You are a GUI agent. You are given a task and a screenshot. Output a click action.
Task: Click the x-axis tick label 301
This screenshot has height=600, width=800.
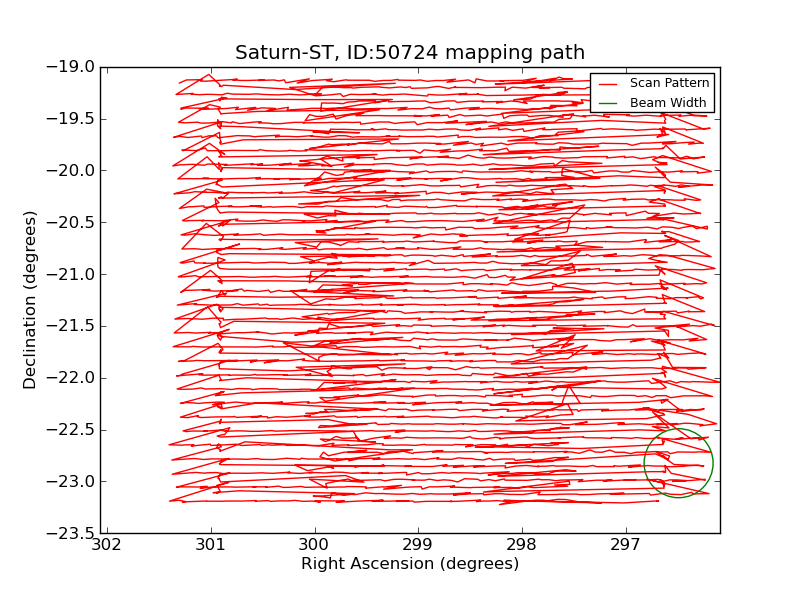pos(211,545)
